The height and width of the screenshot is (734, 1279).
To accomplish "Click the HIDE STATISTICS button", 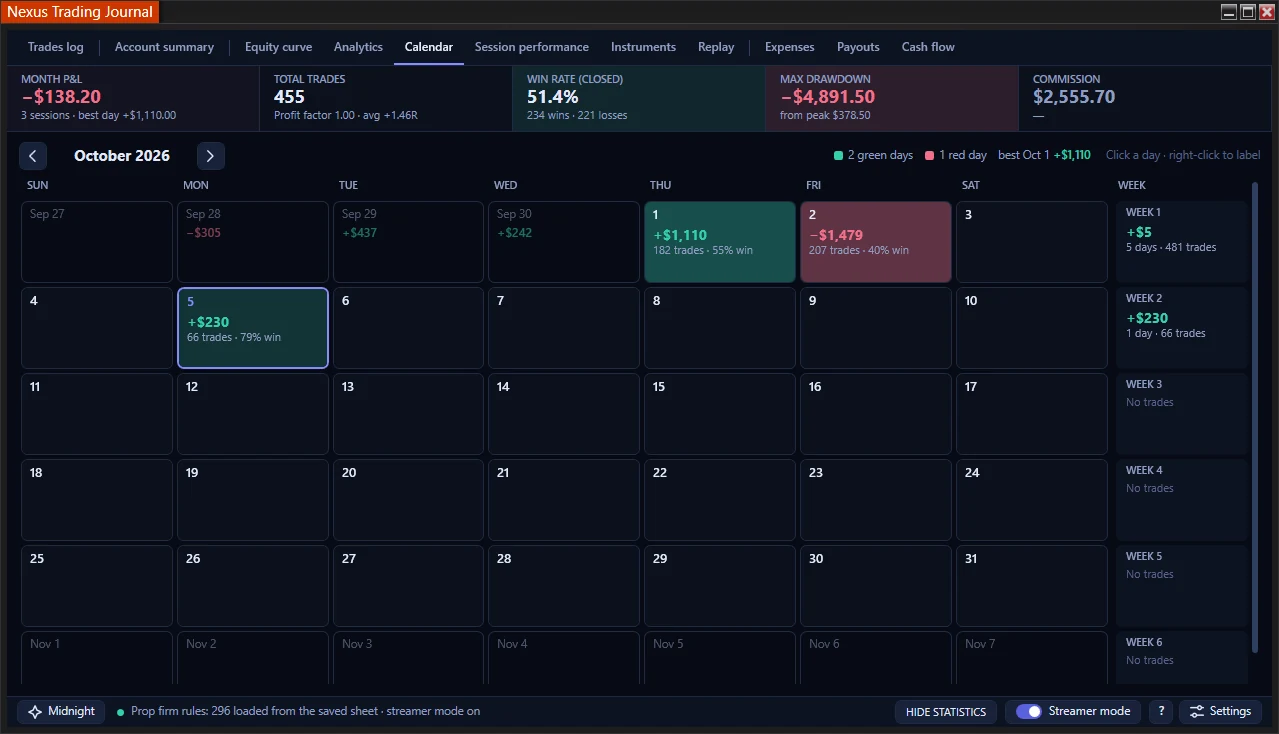I will click(x=946, y=711).
